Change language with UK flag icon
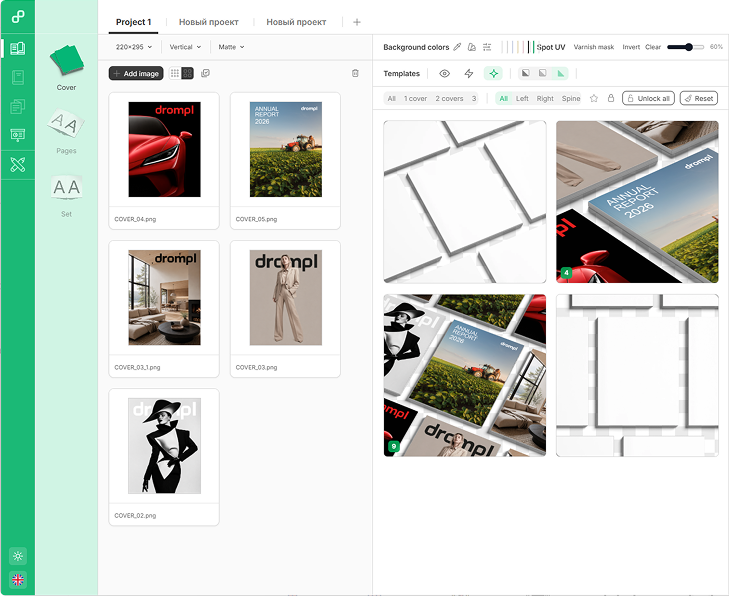 pos(18,580)
